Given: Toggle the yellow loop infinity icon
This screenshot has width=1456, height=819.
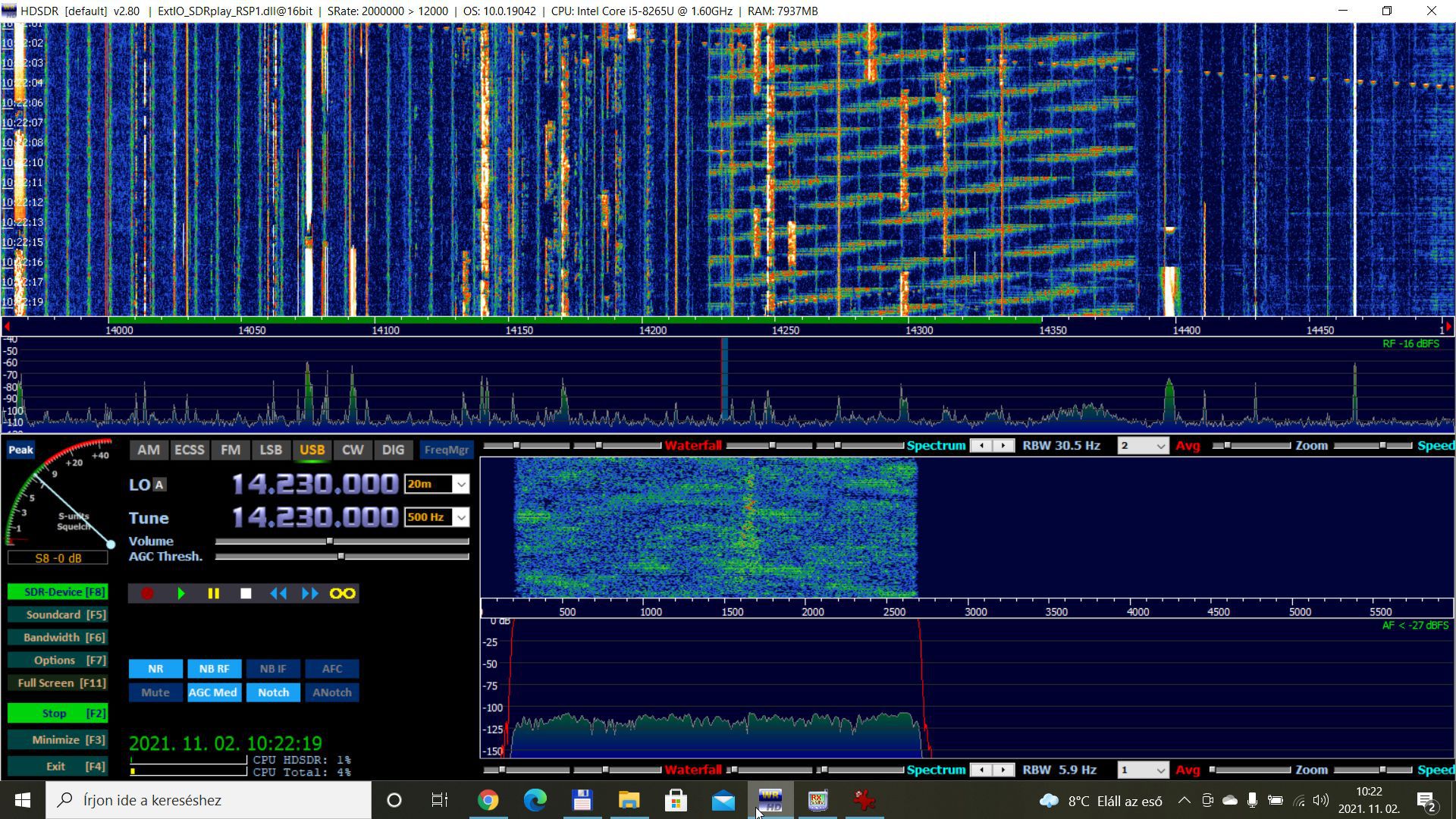Looking at the screenshot, I should tap(343, 594).
